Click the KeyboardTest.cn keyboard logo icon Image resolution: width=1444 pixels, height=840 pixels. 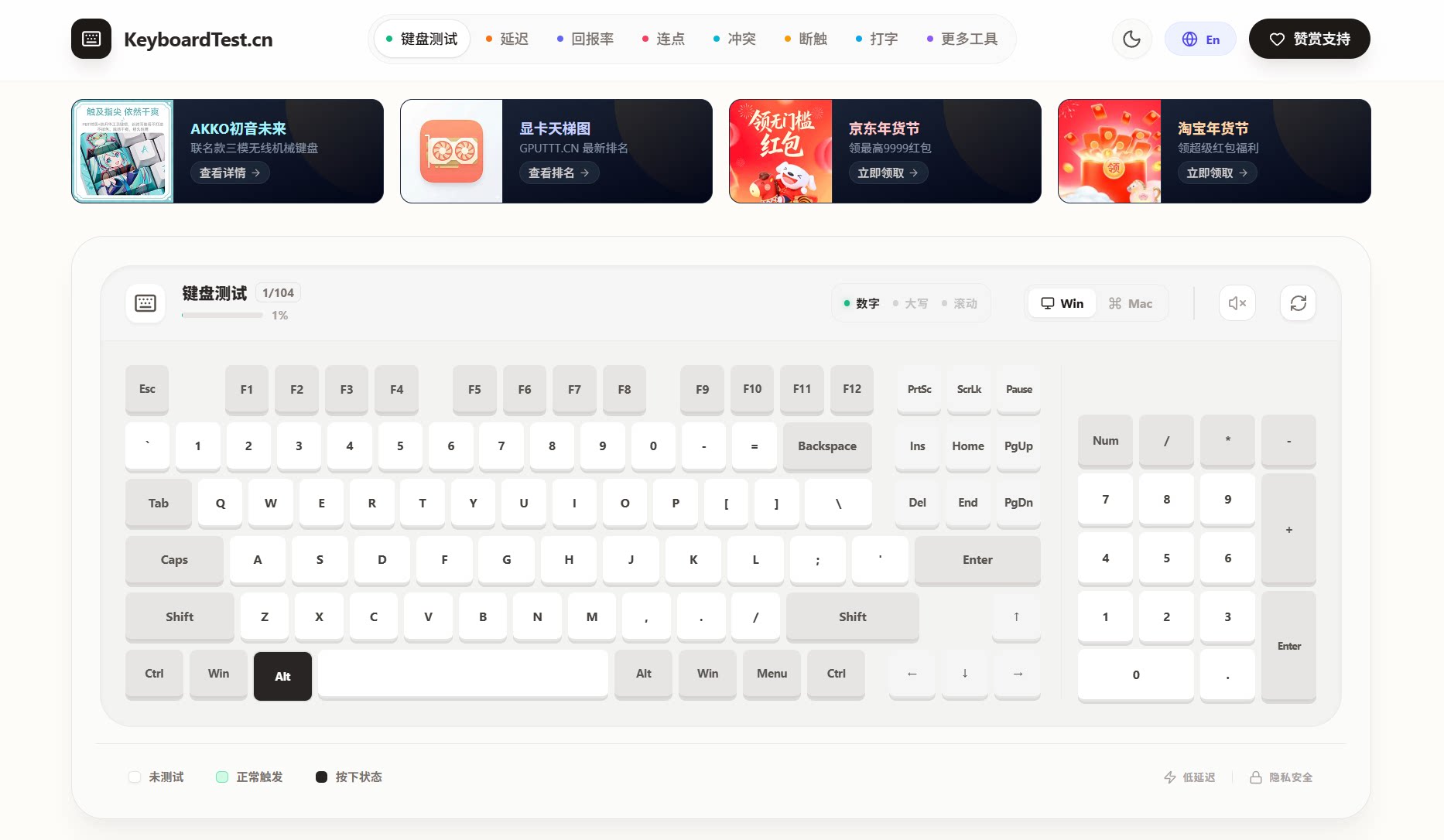click(x=91, y=39)
